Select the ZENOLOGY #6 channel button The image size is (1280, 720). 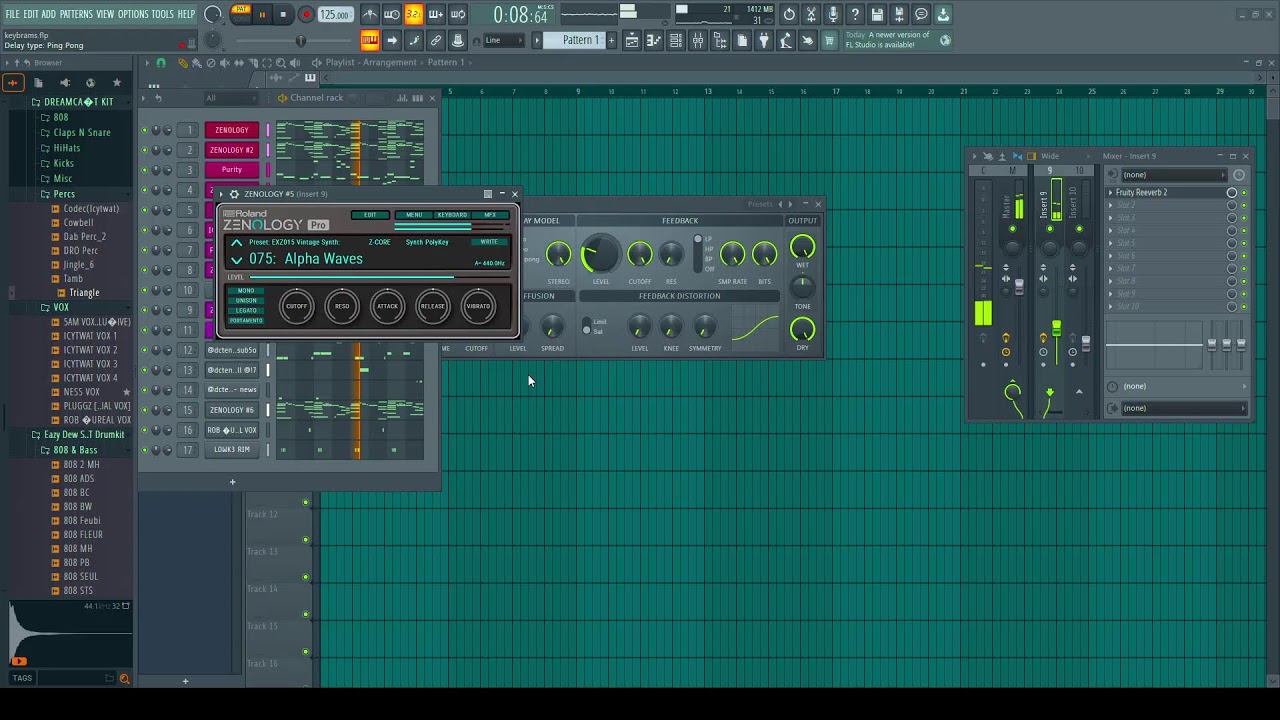coord(232,410)
